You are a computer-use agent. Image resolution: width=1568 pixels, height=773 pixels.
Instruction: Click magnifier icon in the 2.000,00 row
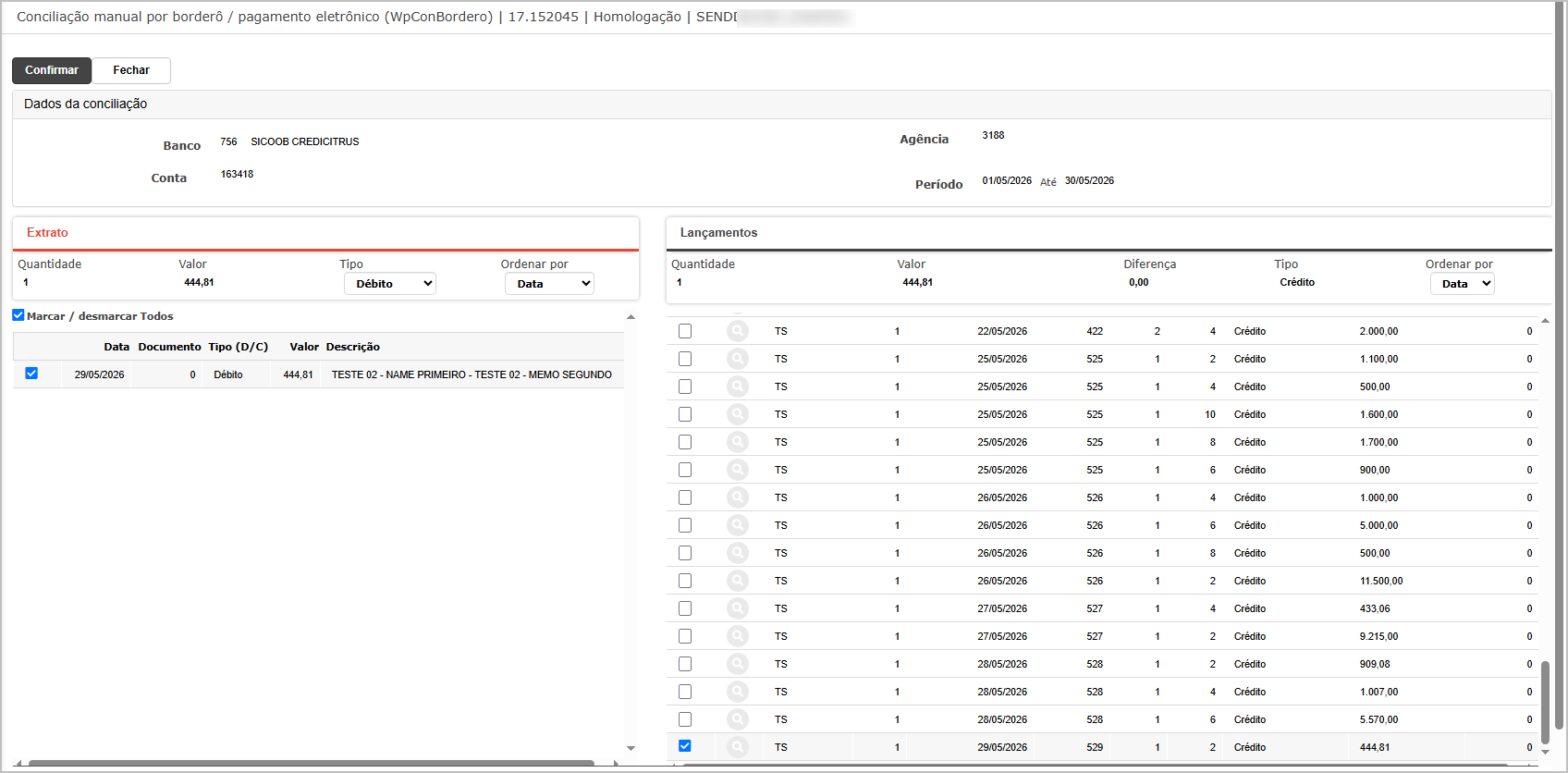tap(738, 331)
